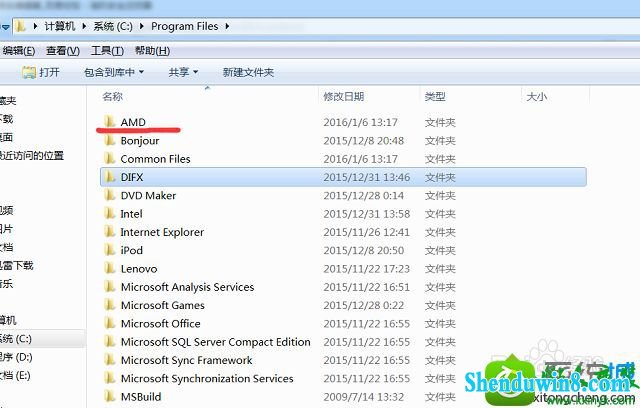This screenshot has width=640, height=408.
Task: Expand the arrow after Program Files in breadcrumb
Action: click(x=227, y=27)
